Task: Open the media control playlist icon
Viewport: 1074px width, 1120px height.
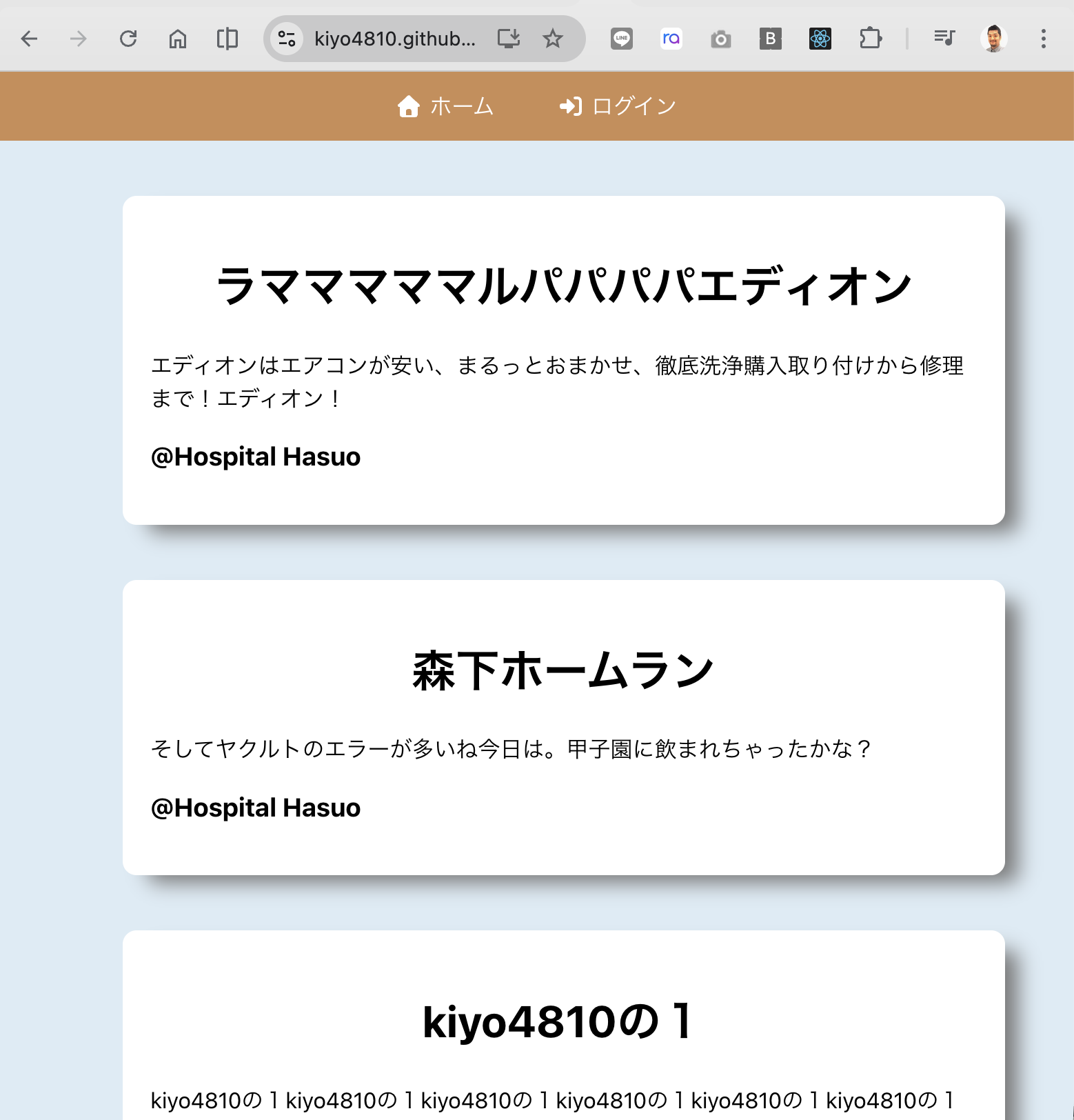Action: point(944,37)
